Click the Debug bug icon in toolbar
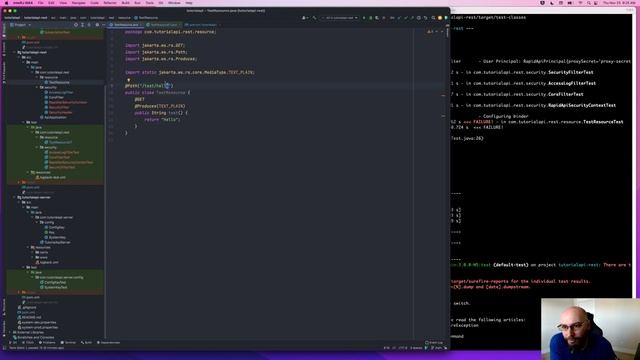 [x=371, y=18]
